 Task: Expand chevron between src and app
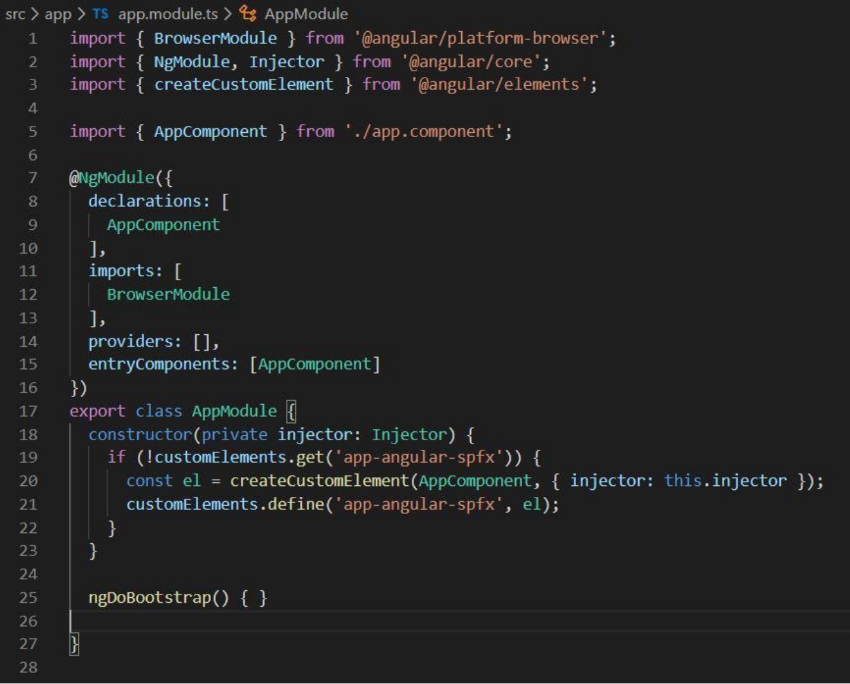[35, 14]
